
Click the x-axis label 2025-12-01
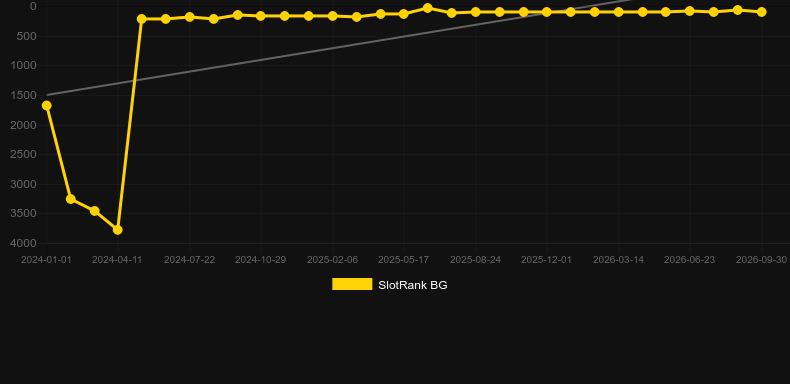(x=547, y=260)
